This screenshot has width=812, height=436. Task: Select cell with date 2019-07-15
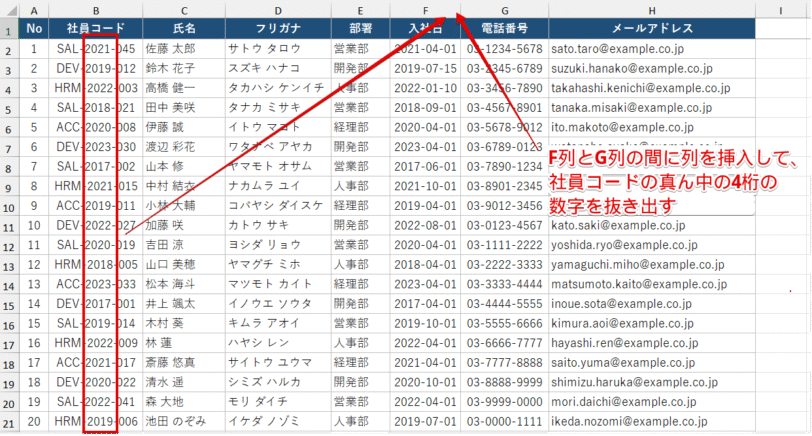point(425,69)
